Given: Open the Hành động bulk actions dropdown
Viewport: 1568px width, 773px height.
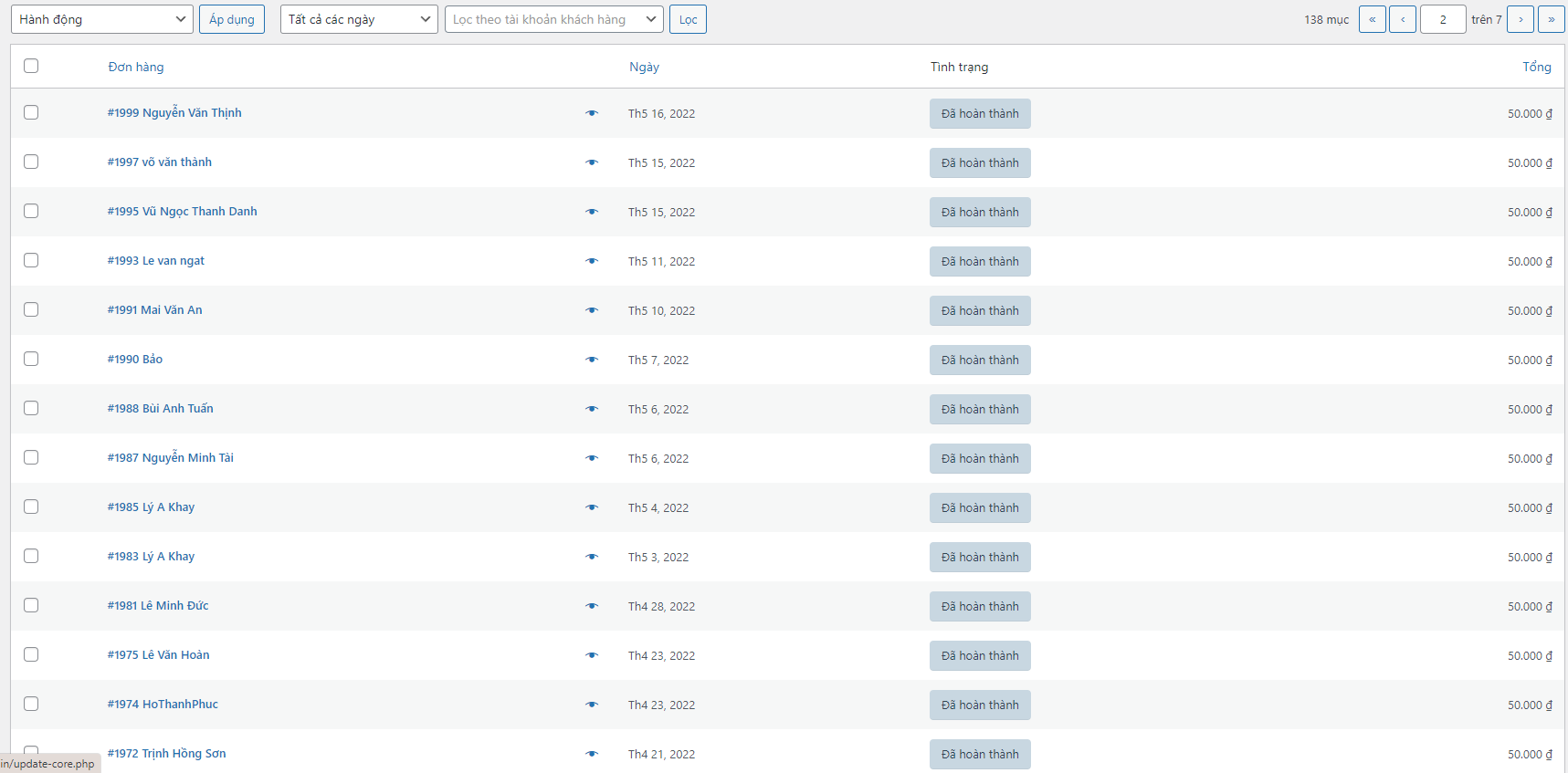Looking at the screenshot, I should coord(101,19).
